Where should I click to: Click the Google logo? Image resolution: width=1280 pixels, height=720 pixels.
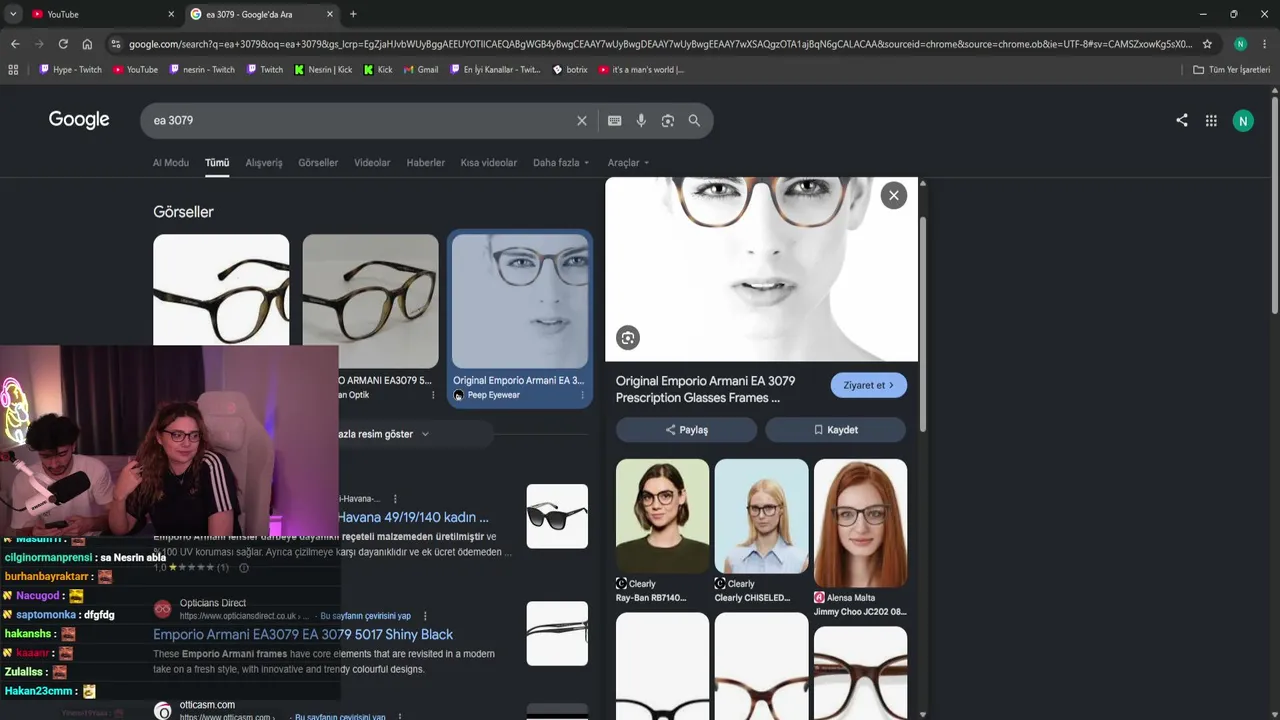[79, 120]
